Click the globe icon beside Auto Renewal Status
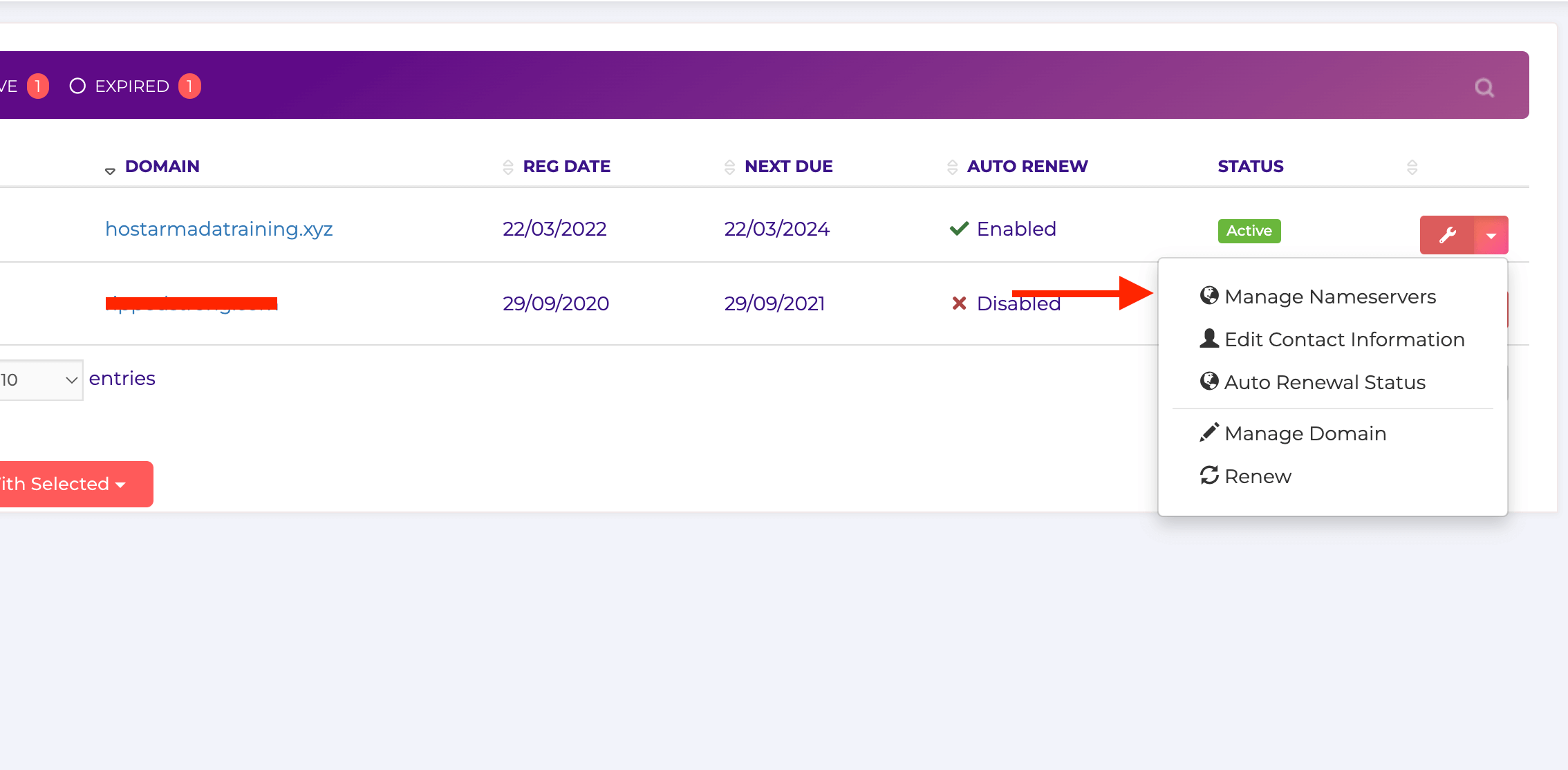The width and height of the screenshot is (1568, 770). (x=1209, y=382)
